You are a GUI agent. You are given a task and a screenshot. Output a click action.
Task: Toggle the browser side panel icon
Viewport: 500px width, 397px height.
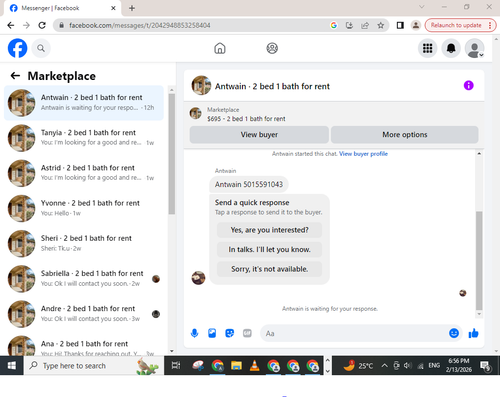[x=400, y=25]
